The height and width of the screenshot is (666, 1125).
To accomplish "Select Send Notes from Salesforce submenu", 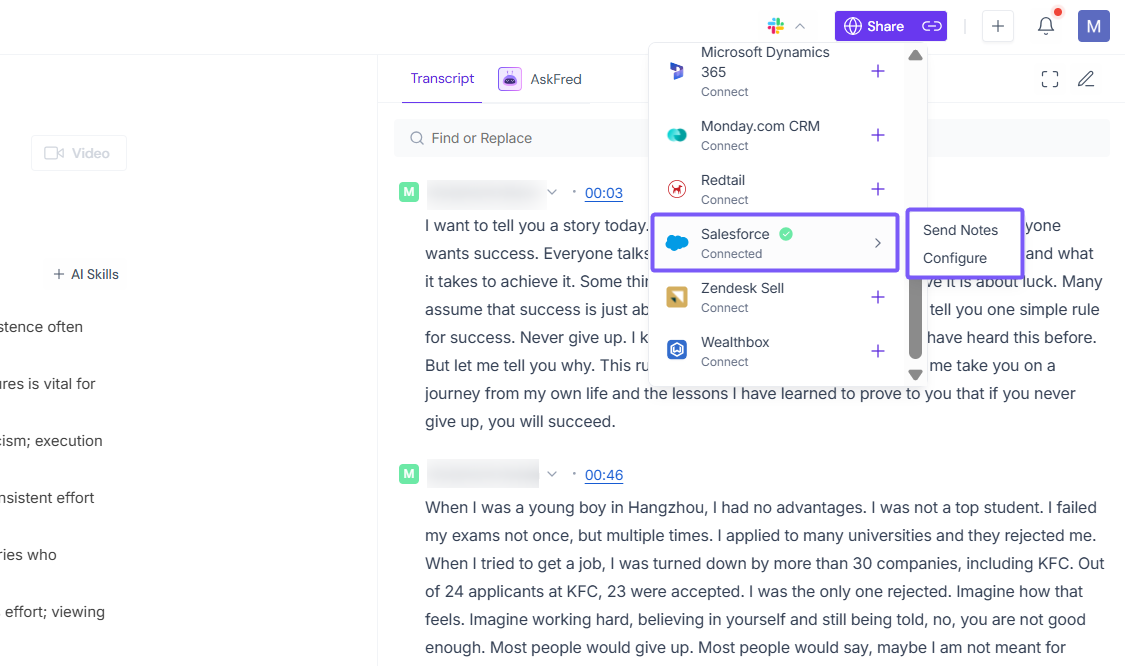I will click(x=960, y=230).
